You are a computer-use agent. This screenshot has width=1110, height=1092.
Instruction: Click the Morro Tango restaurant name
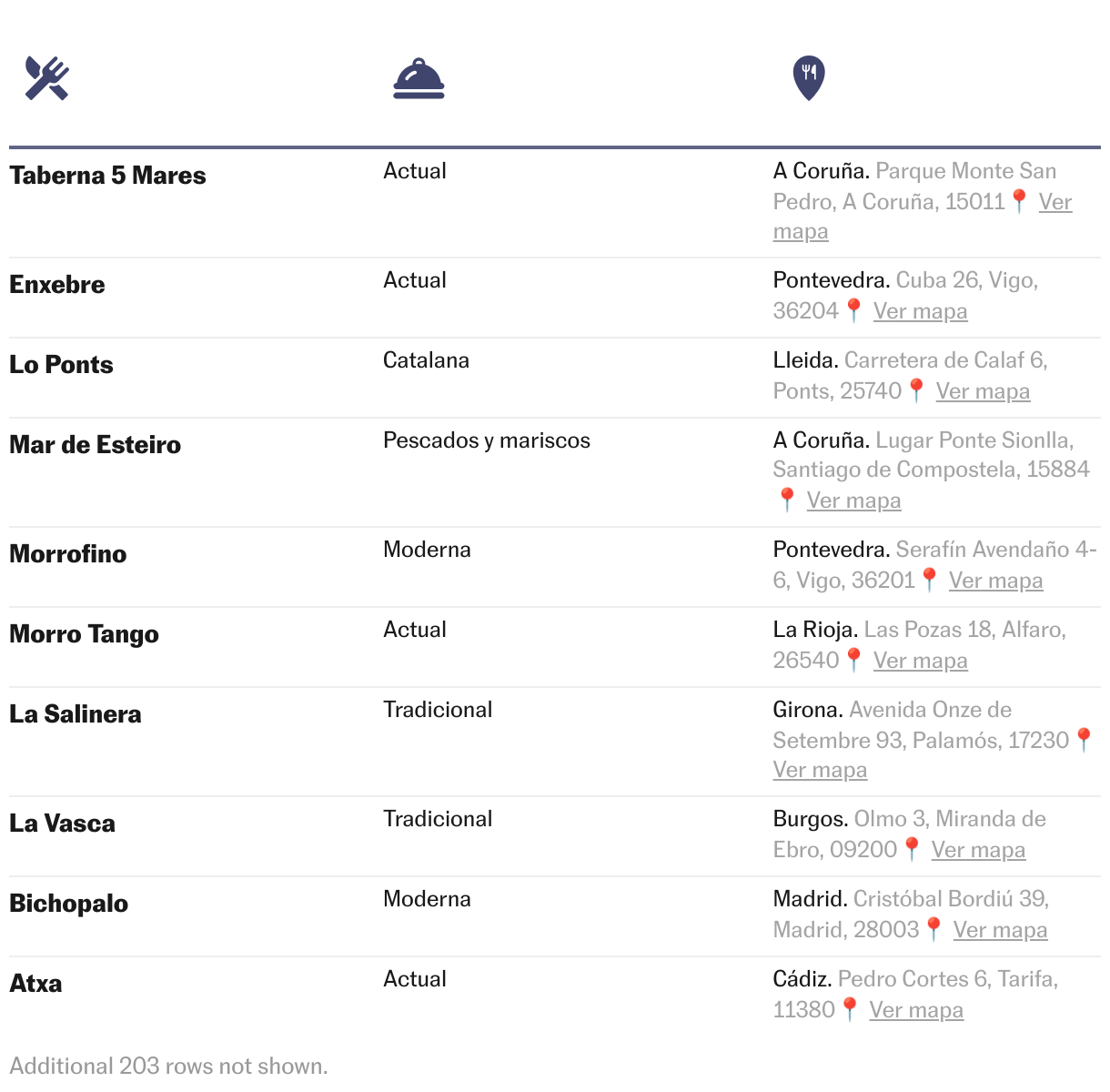pos(84,634)
